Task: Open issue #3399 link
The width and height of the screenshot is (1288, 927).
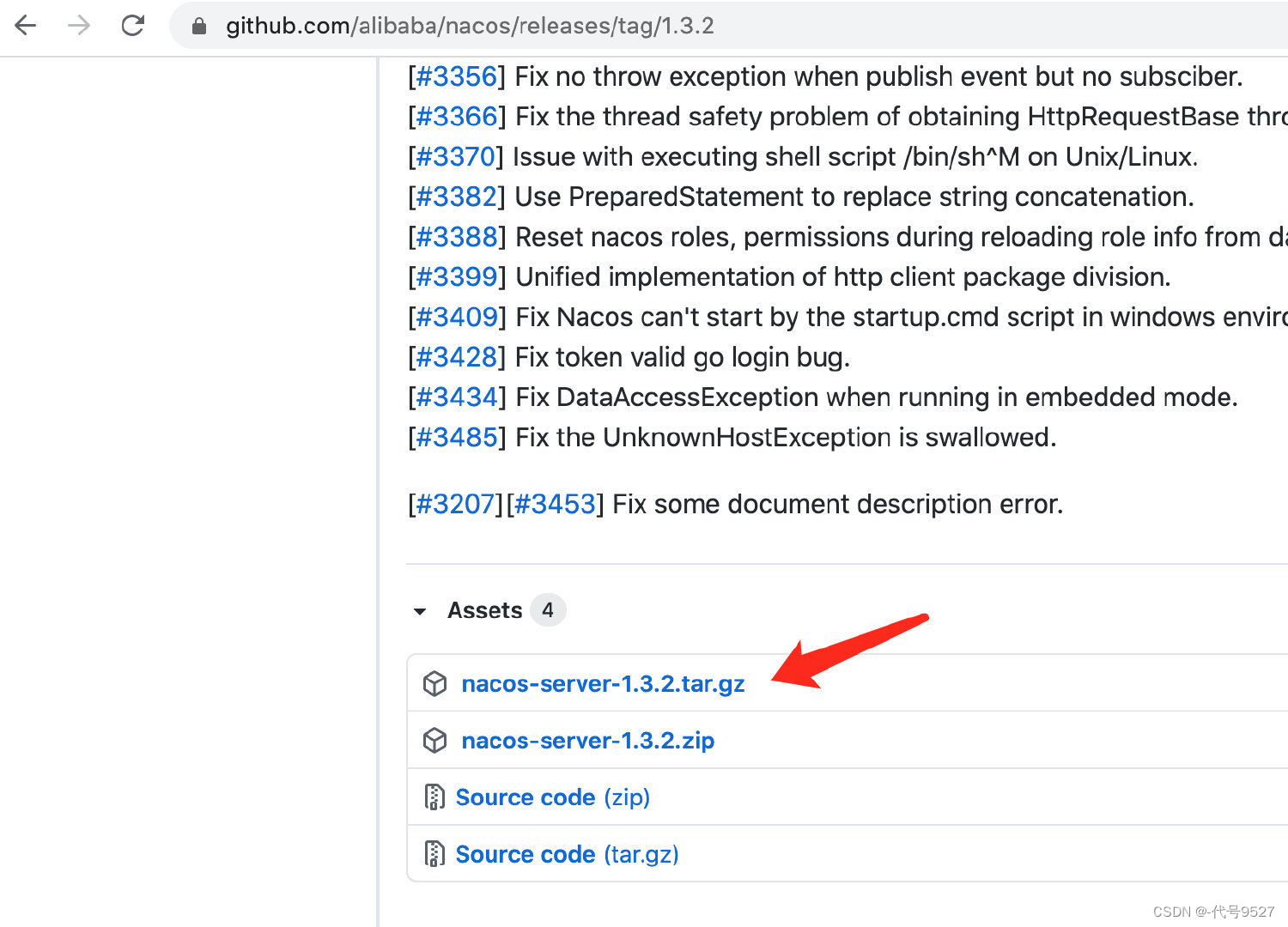Action: 457,277
